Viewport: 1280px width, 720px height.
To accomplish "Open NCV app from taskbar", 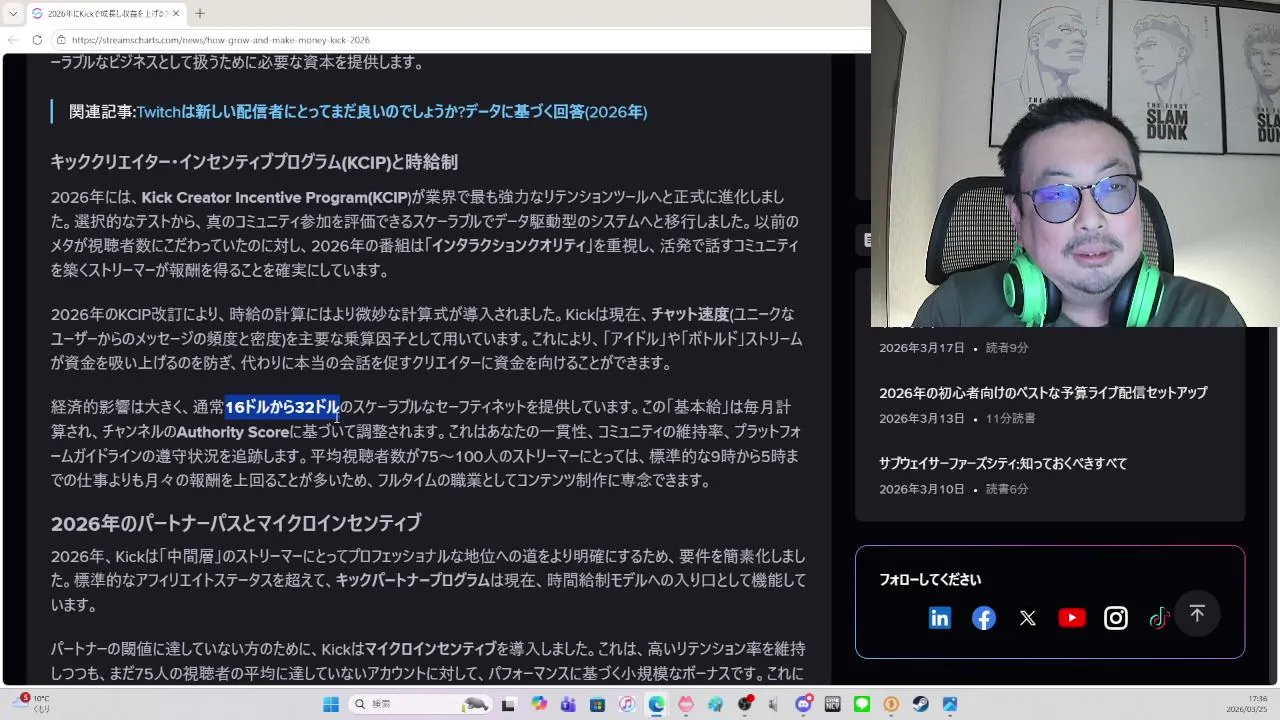I will [832, 704].
